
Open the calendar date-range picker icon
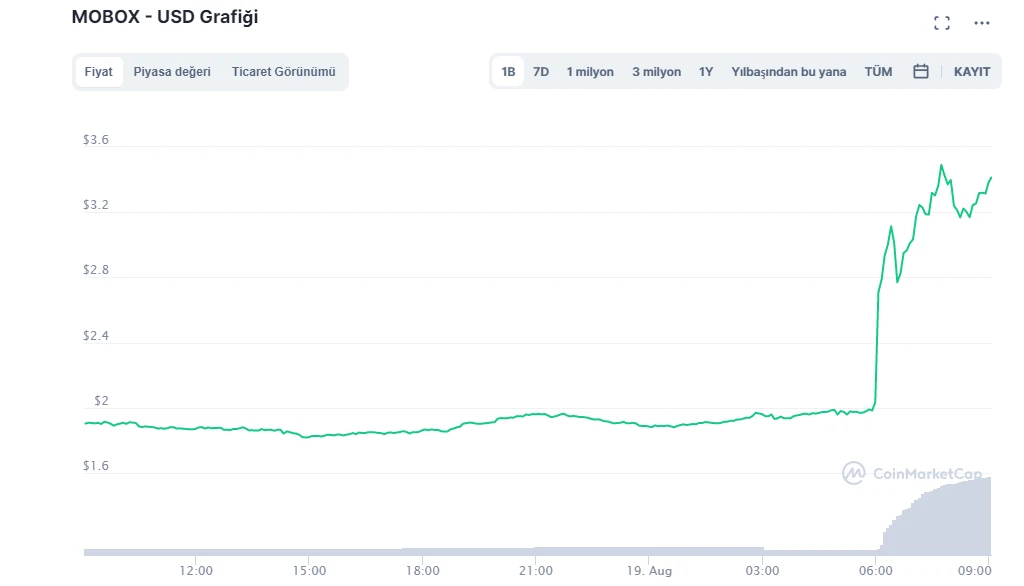pos(920,71)
